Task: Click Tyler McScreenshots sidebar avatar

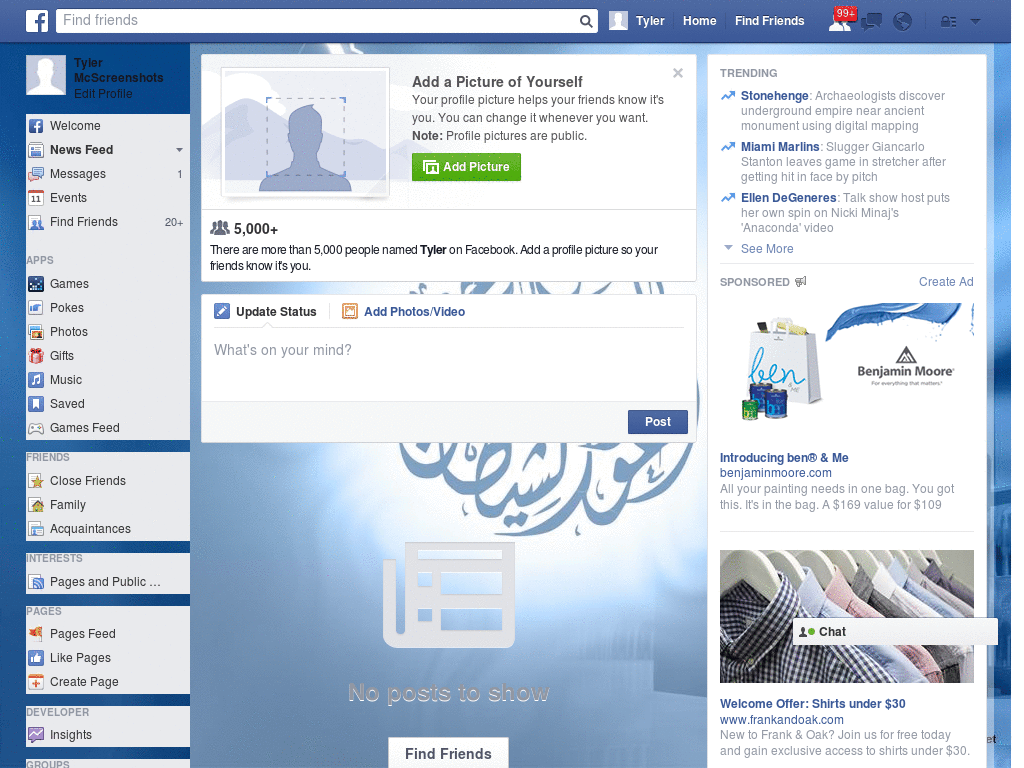Action: pos(46,75)
